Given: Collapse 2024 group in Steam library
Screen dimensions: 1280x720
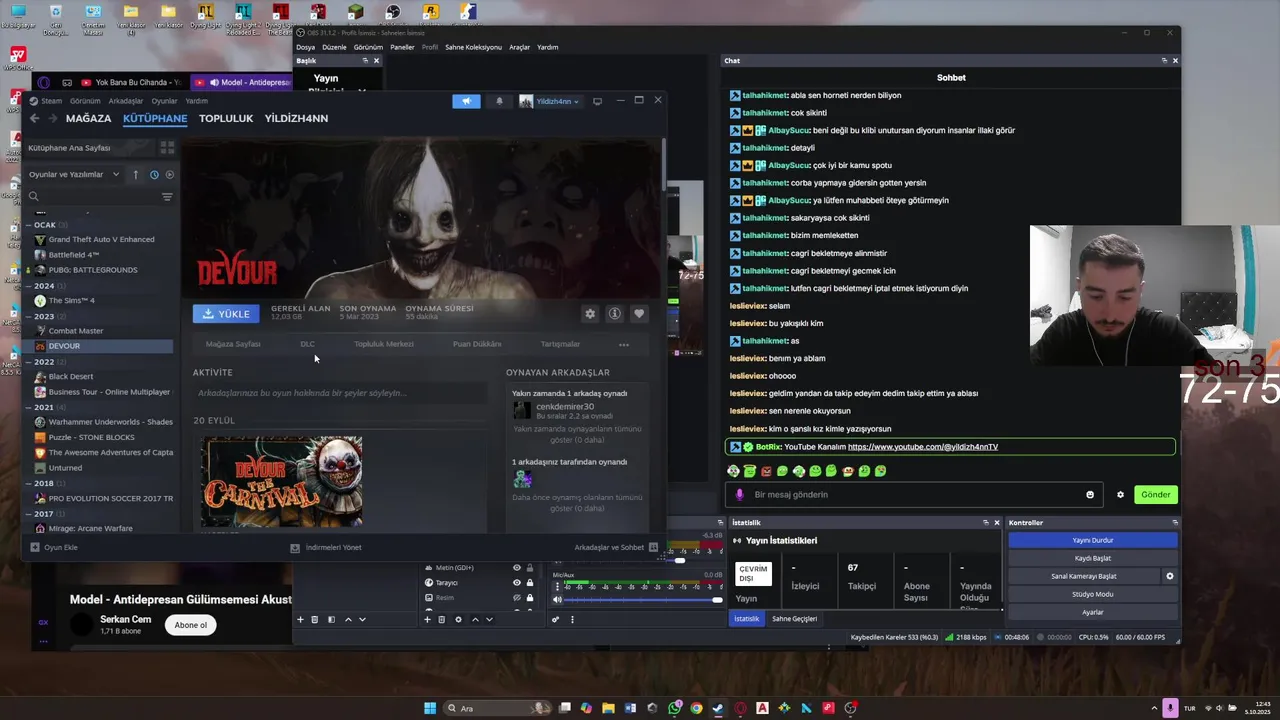Looking at the screenshot, I should [x=28, y=286].
